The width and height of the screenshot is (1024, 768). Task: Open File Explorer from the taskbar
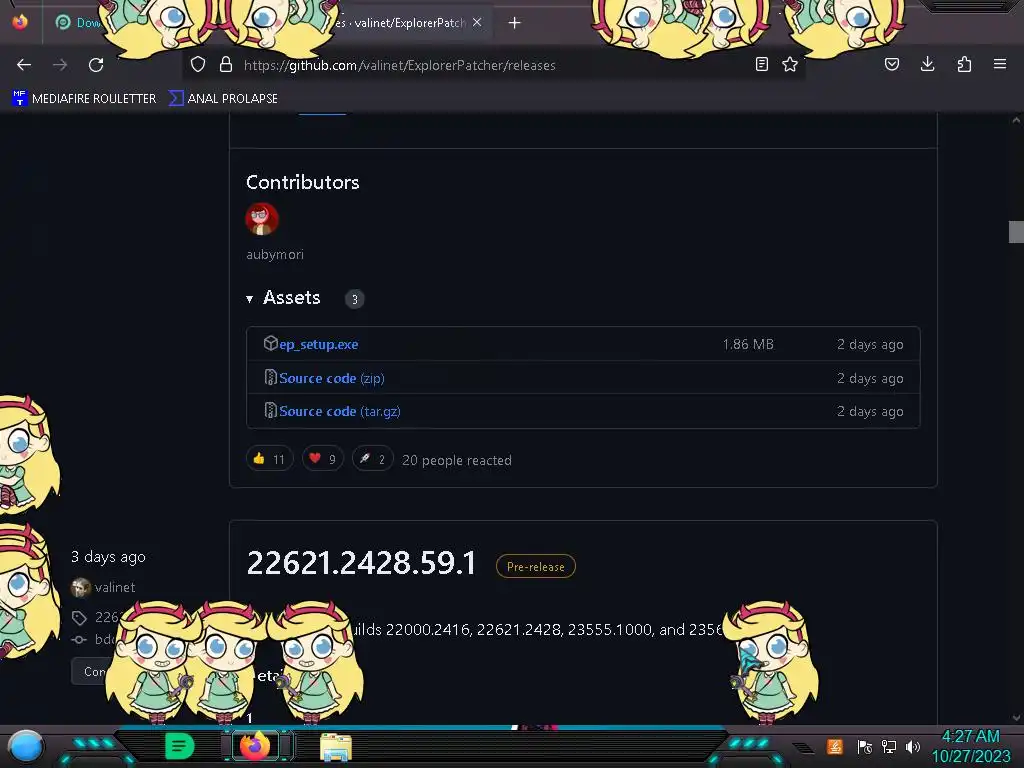pos(336,747)
